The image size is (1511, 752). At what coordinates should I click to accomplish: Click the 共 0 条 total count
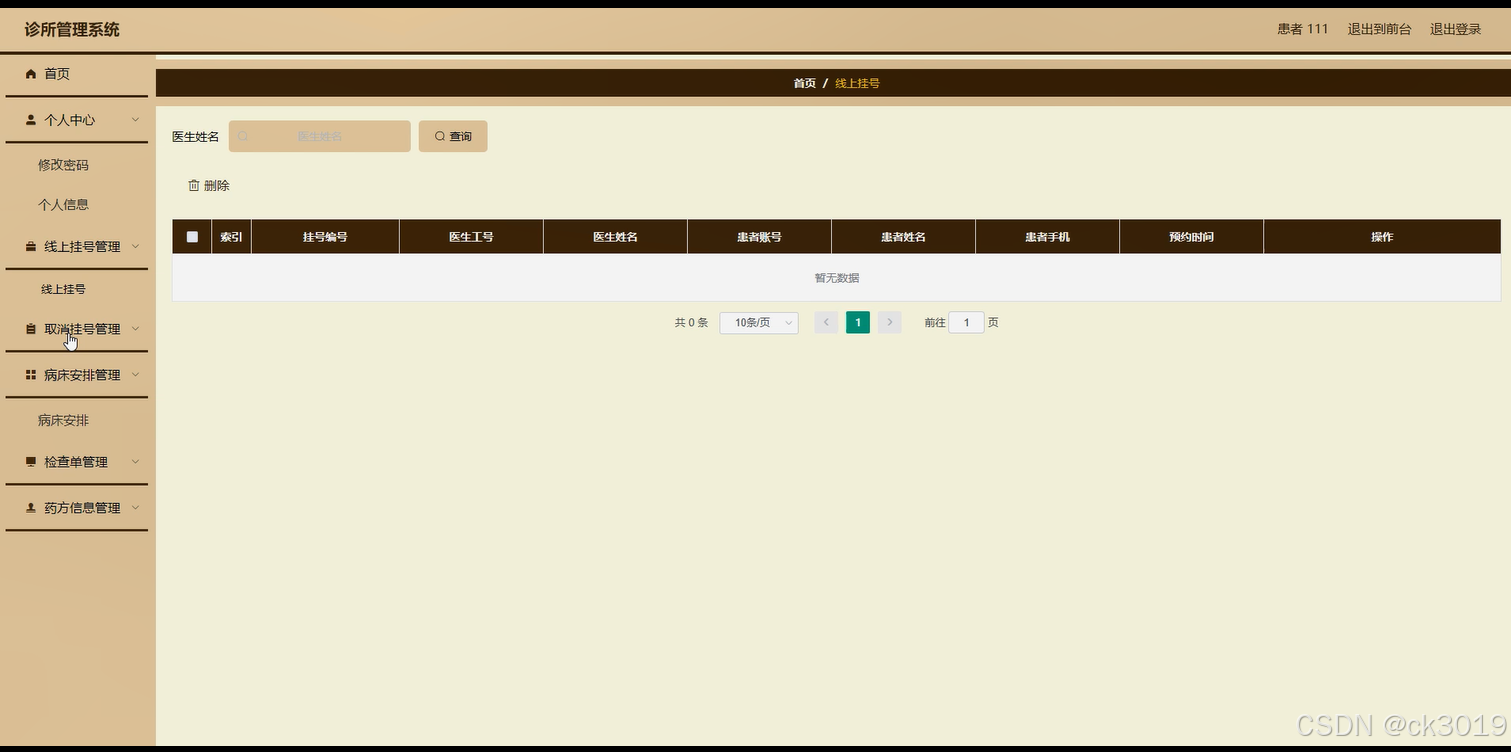pyautogui.click(x=691, y=323)
